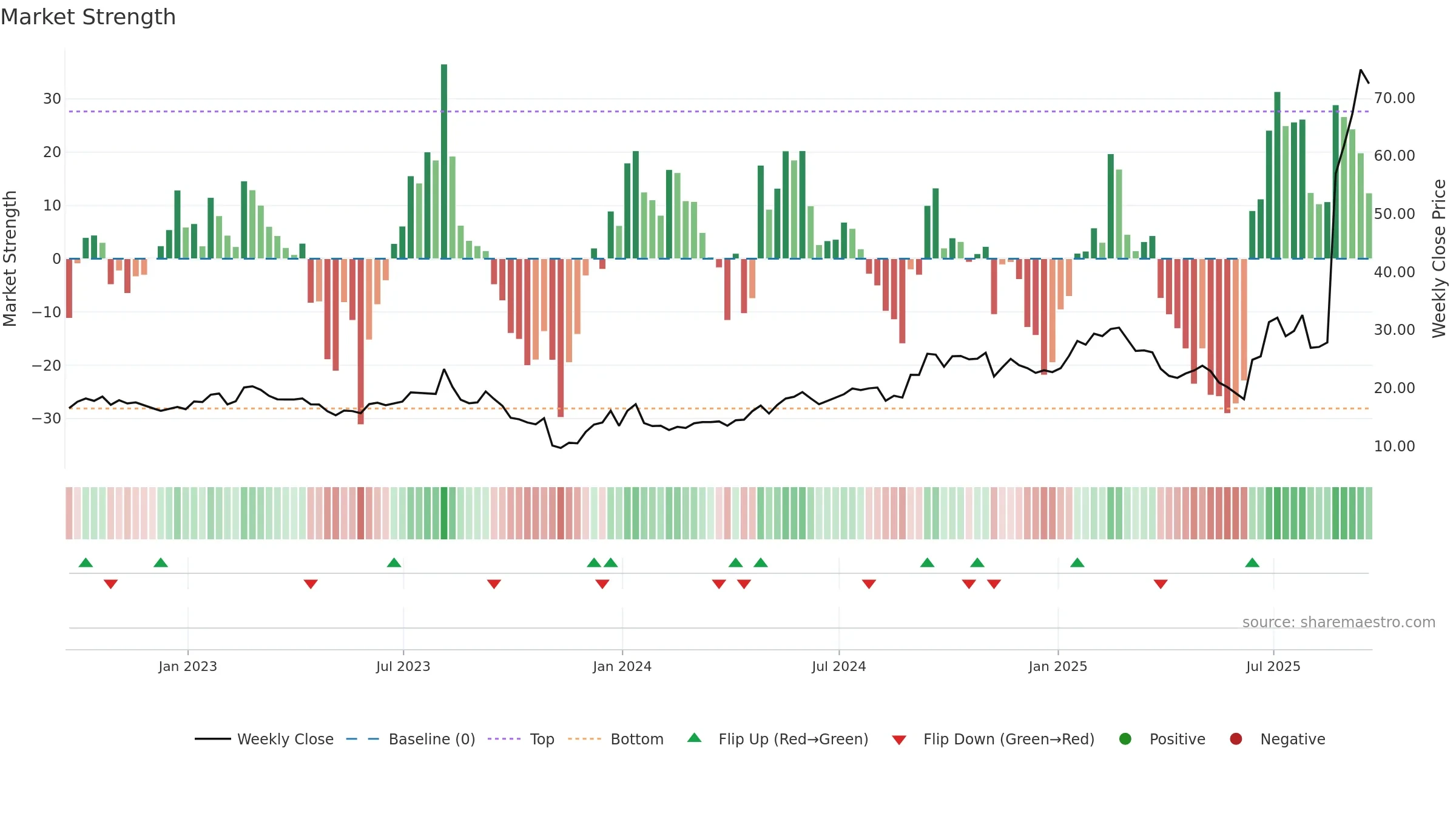Image resolution: width=1456 pixels, height=819 pixels.
Task: Select the first flip-up marker on the timeline
Action: [x=86, y=562]
